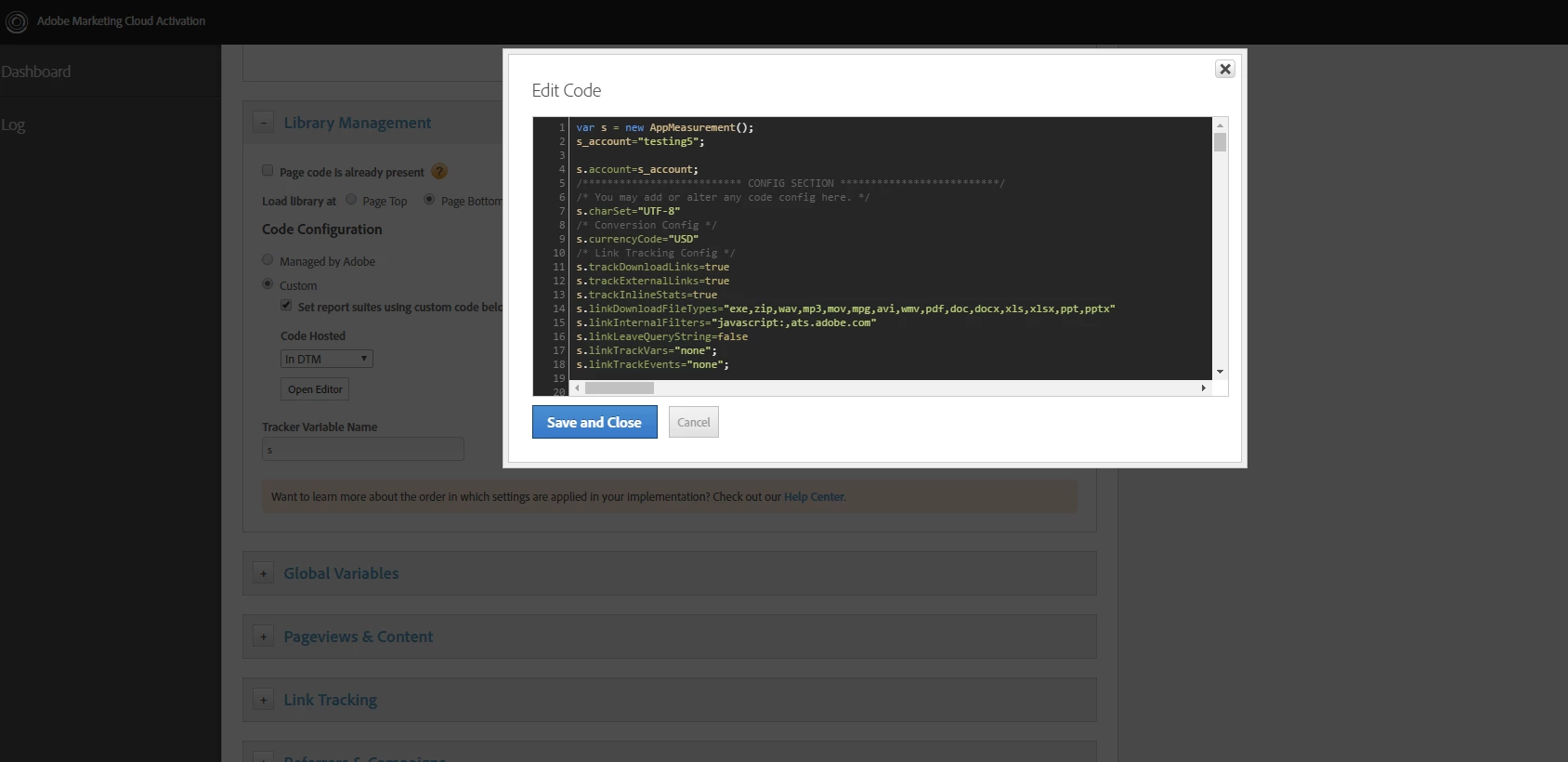Click the Open Editor button
Viewport: 1568px width, 762px height.
coord(315,389)
